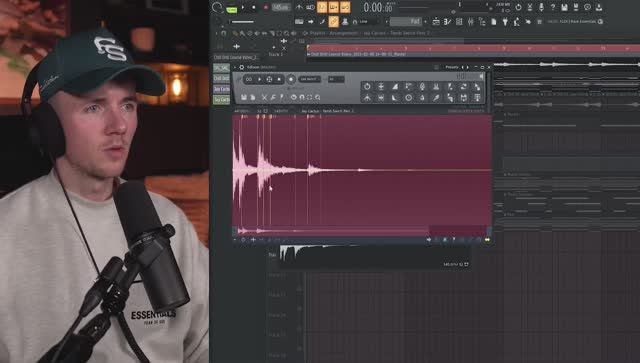The image size is (640, 363).
Task: Open the Channel rack view icon
Action: tap(459, 22)
